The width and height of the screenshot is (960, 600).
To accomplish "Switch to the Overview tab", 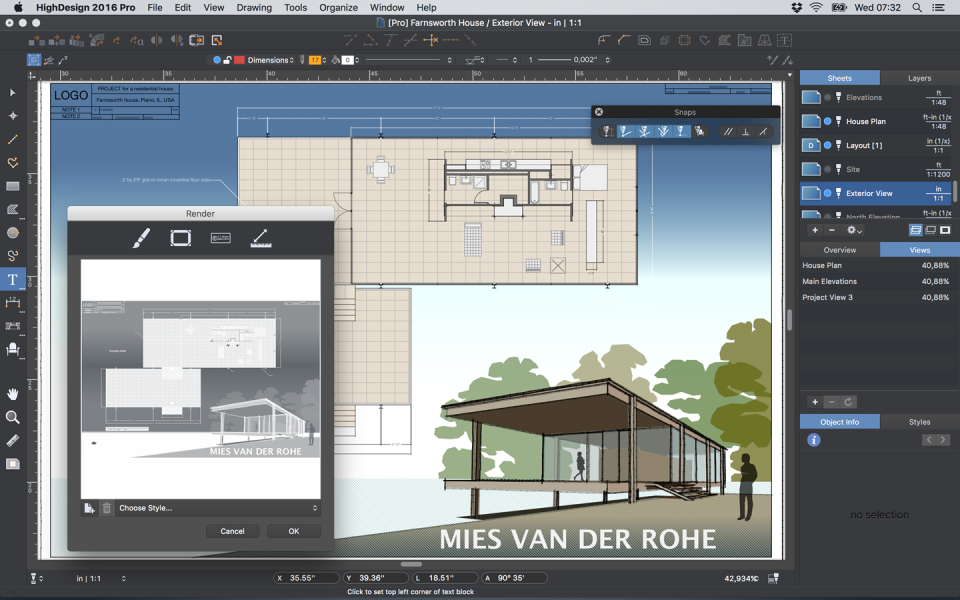I will point(839,250).
